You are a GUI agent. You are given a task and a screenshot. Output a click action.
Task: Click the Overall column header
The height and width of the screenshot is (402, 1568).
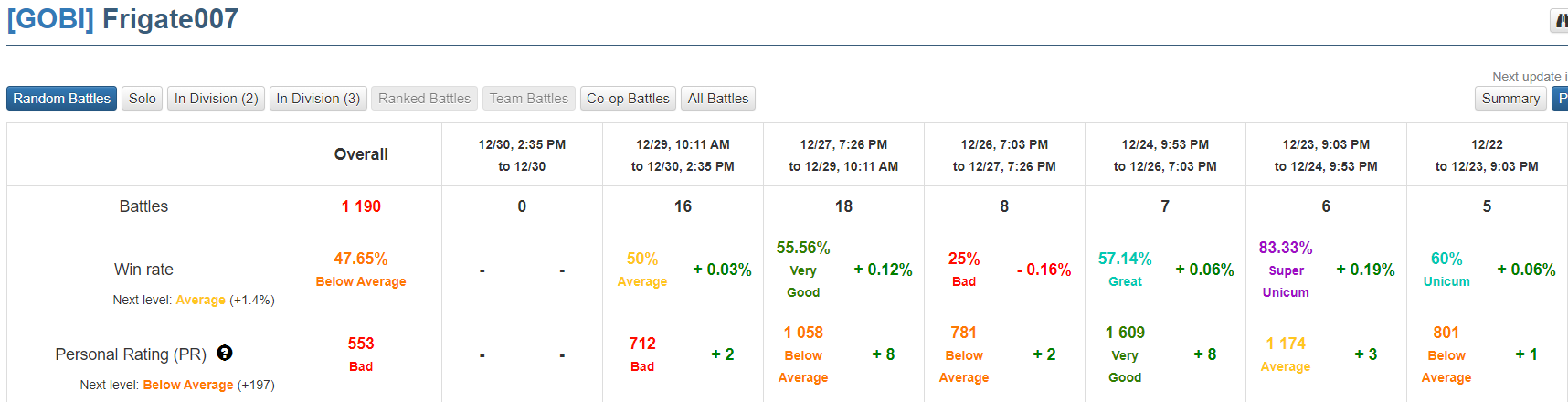tap(361, 154)
